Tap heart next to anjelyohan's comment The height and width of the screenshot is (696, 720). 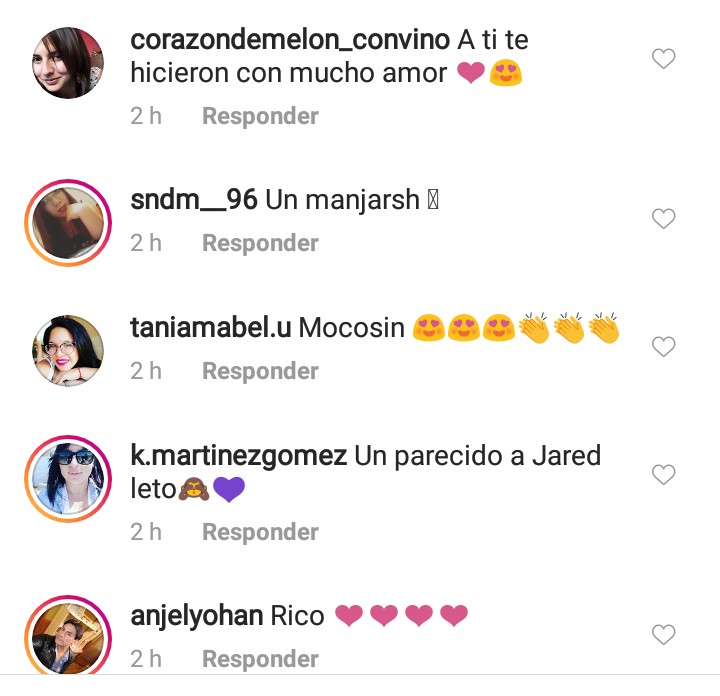click(664, 634)
